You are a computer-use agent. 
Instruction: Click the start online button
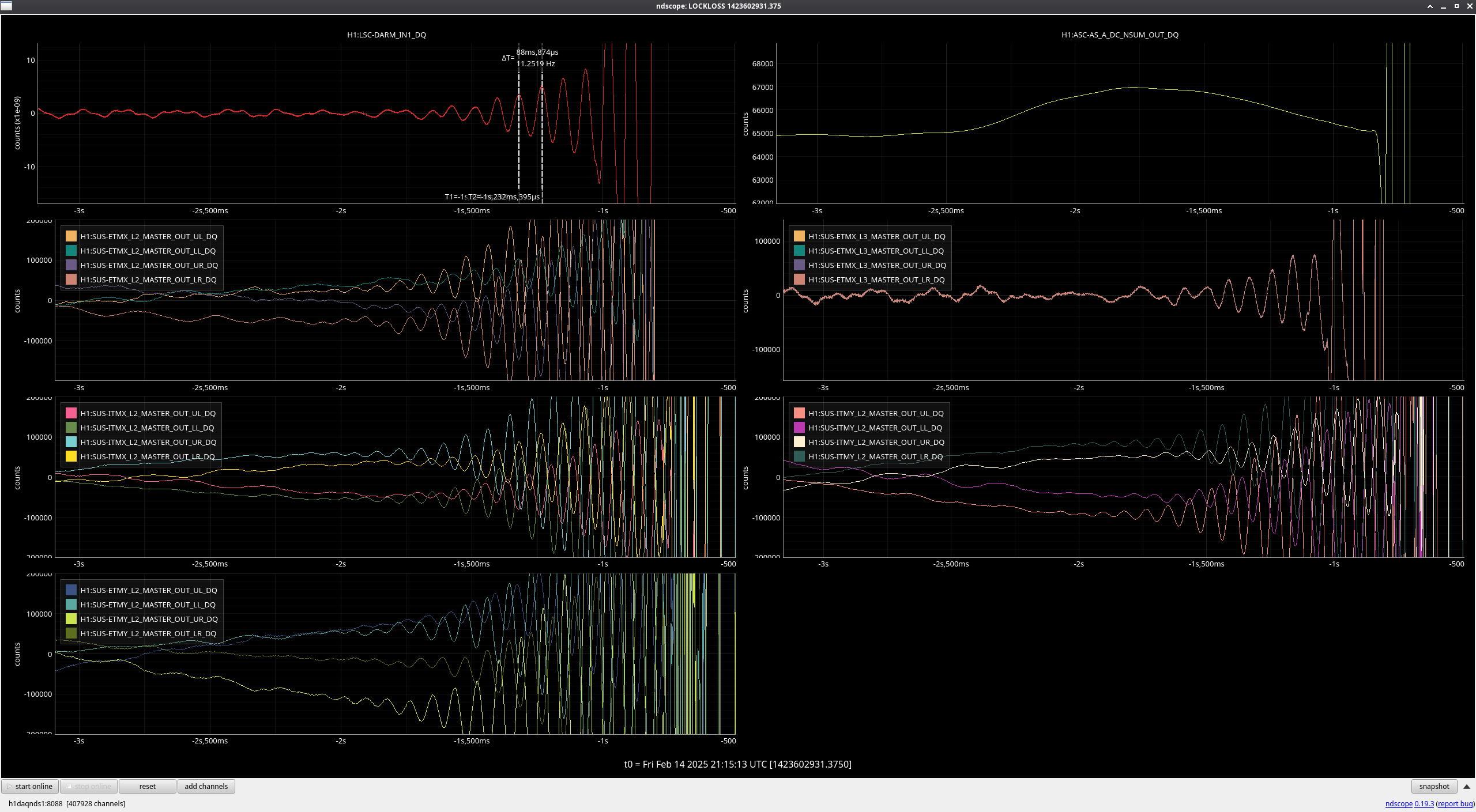(30, 786)
